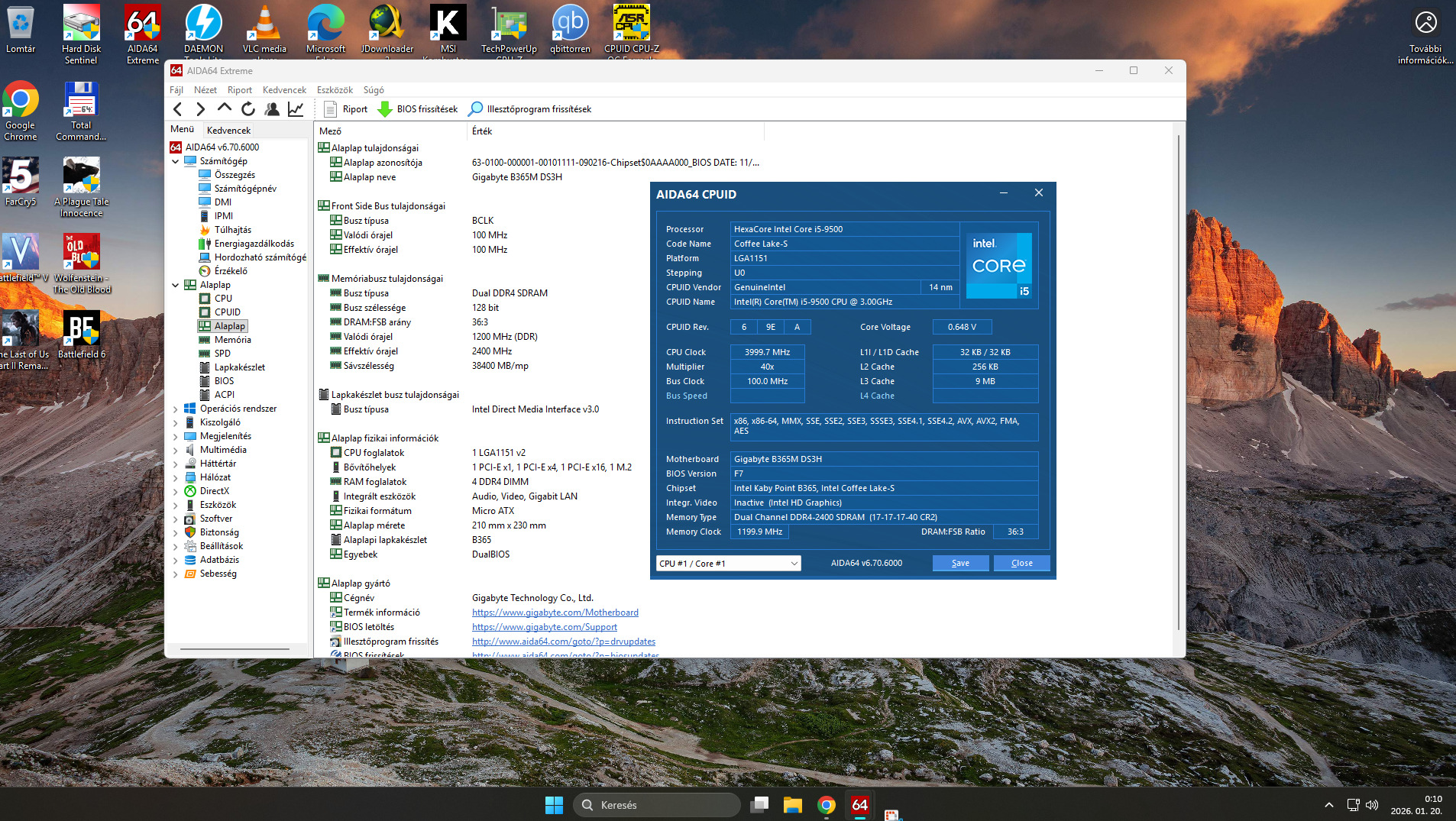Screen dimensions: 1456x821
Task: Click the BIOS frissítések green arrow icon
Action: [x=386, y=109]
